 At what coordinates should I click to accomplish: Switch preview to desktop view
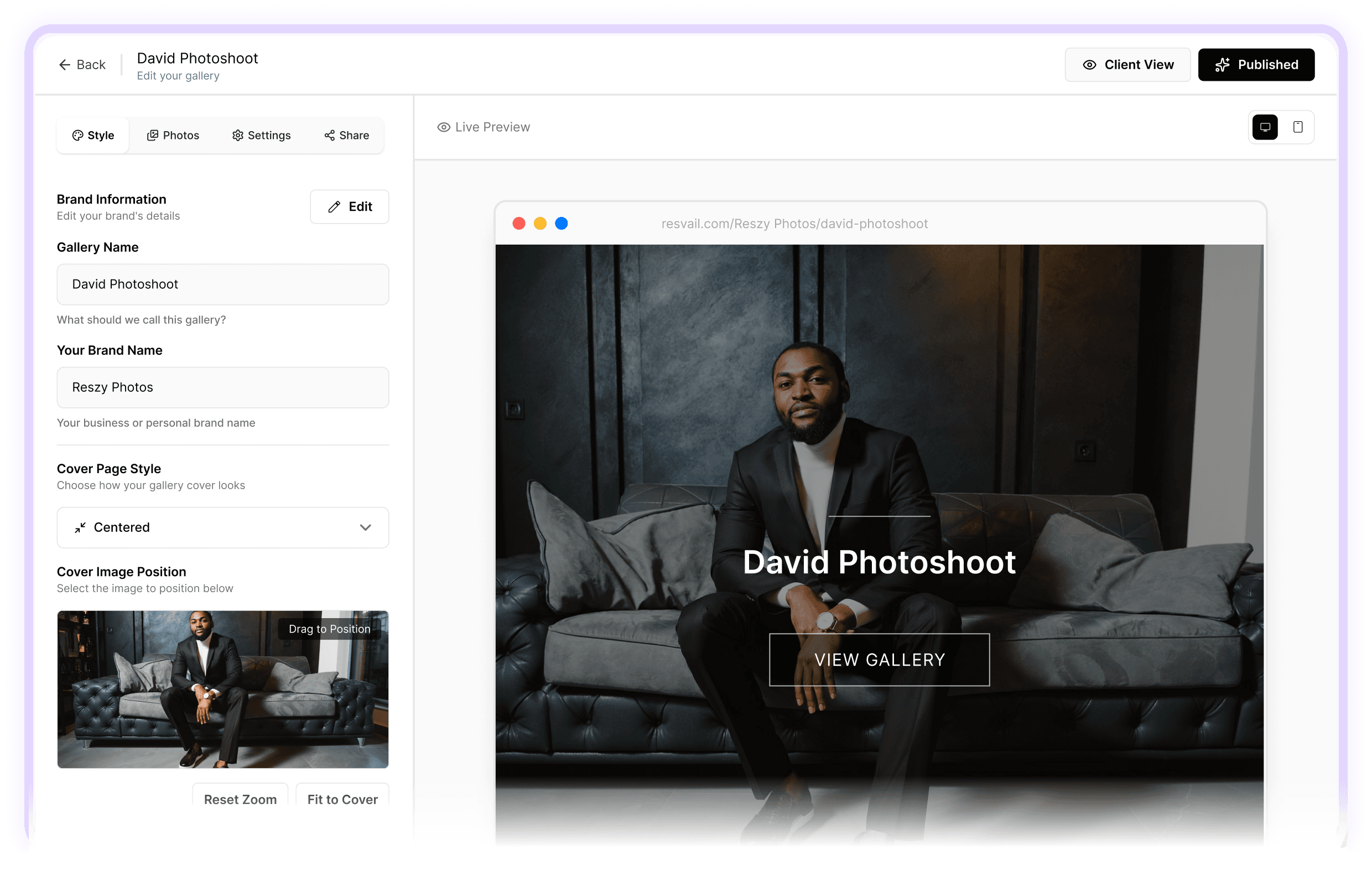point(1265,127)
